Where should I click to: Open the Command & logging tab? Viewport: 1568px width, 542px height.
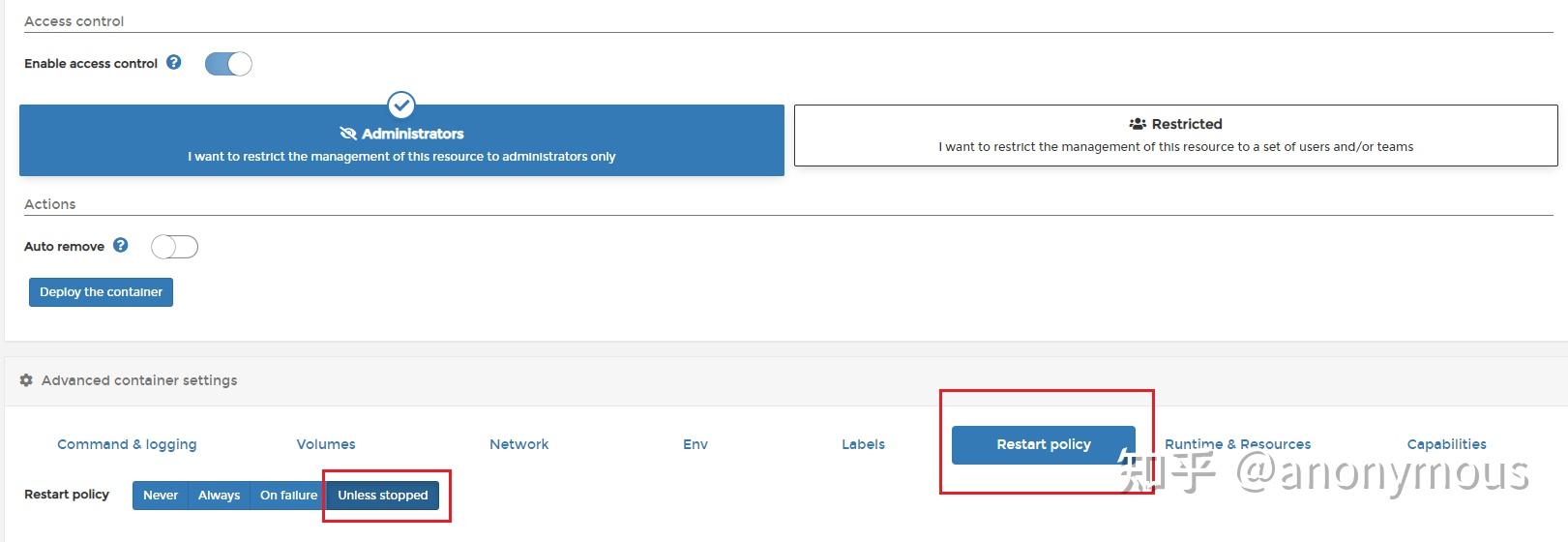127,444
